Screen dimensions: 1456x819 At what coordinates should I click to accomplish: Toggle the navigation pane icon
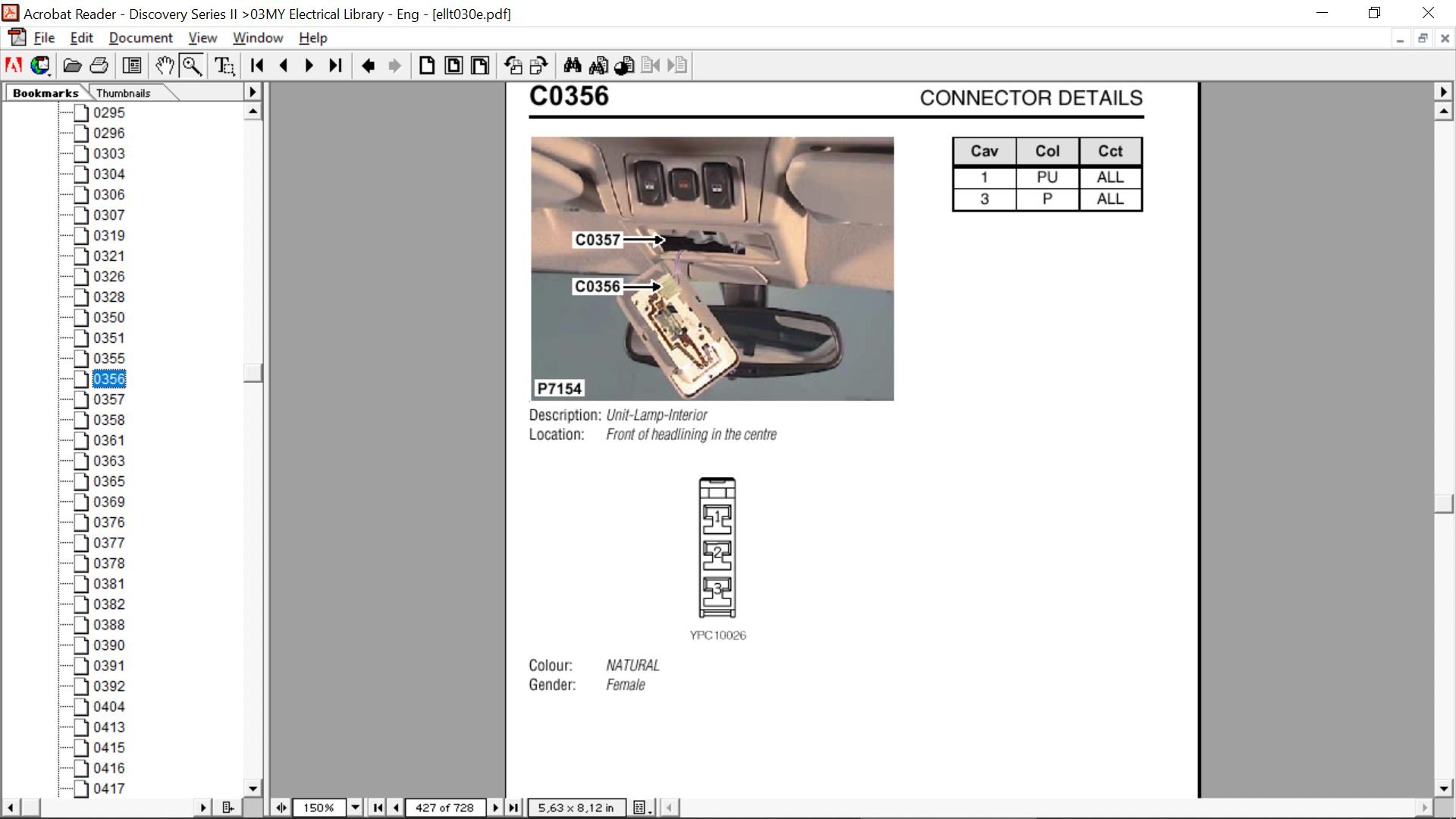tap(133, 66)
